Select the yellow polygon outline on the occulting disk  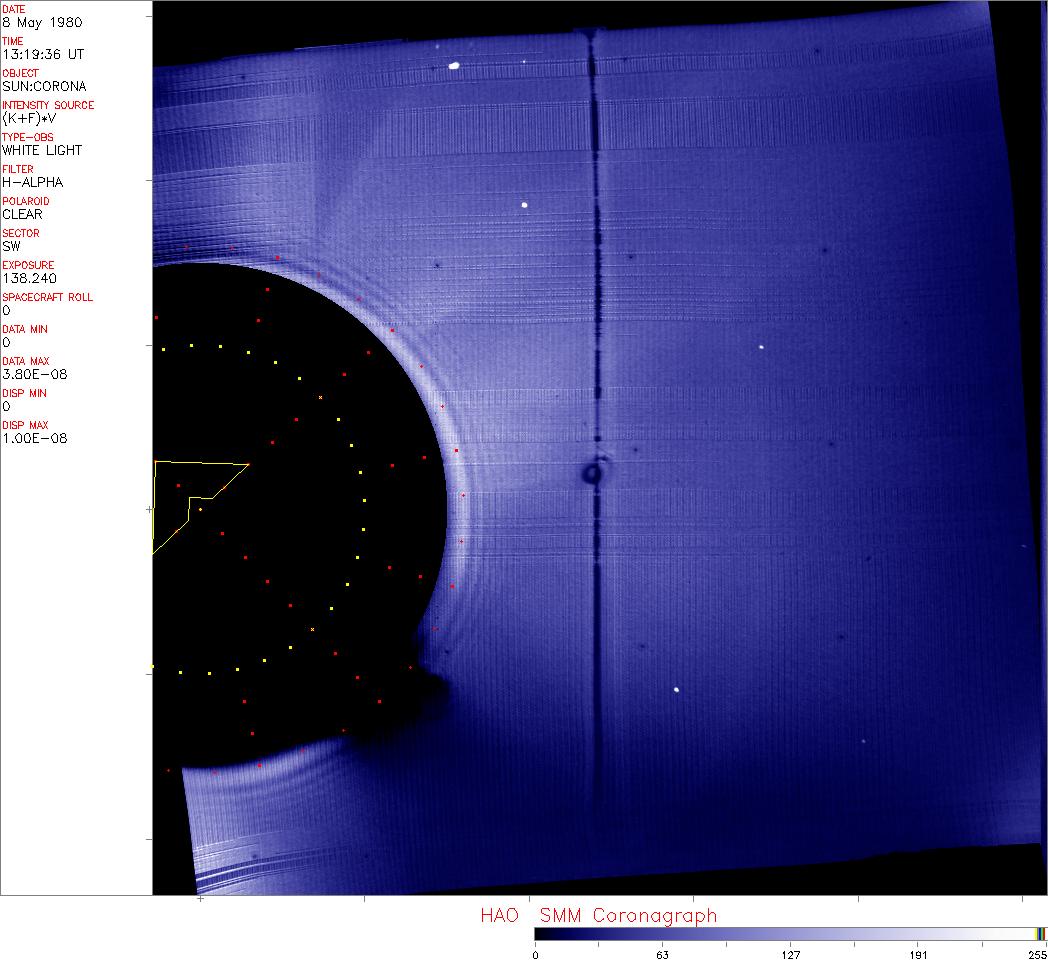click(200, 464)
